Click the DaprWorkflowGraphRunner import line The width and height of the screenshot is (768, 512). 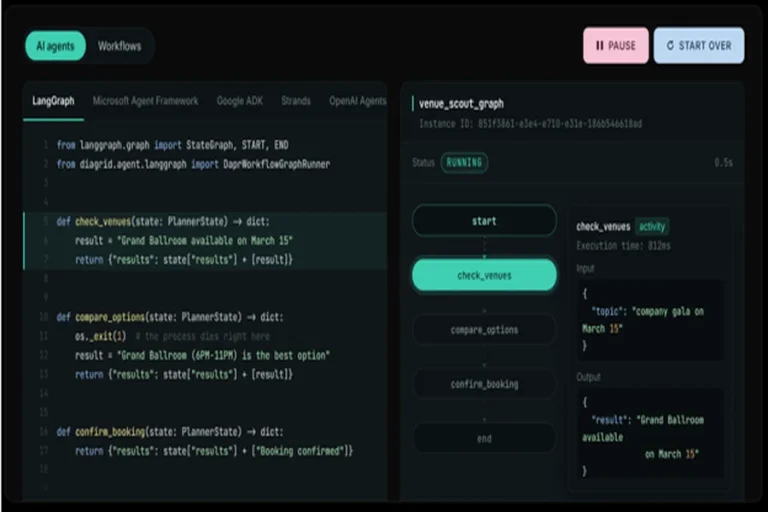click(x=193, y=164)
